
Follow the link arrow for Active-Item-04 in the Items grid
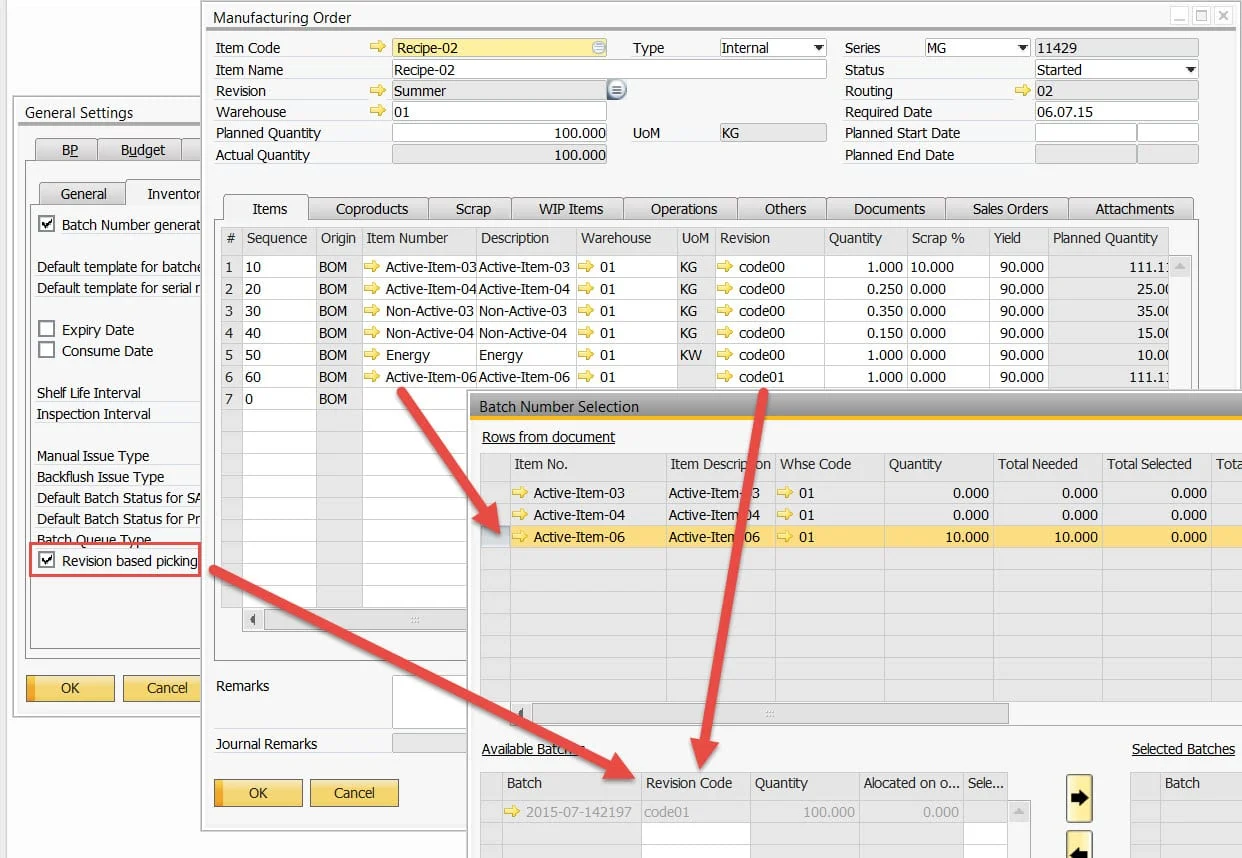click(x=373, y=289)
